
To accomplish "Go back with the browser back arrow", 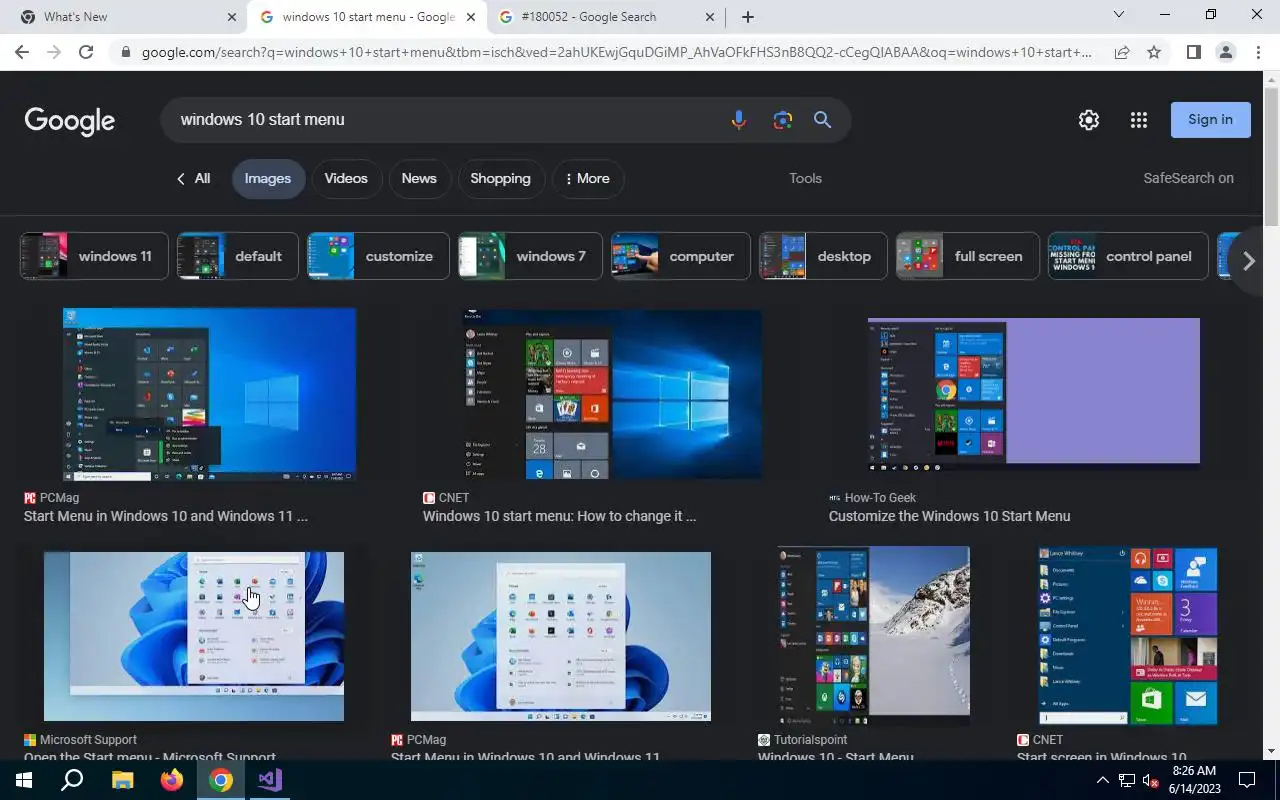I will point(22,52).
